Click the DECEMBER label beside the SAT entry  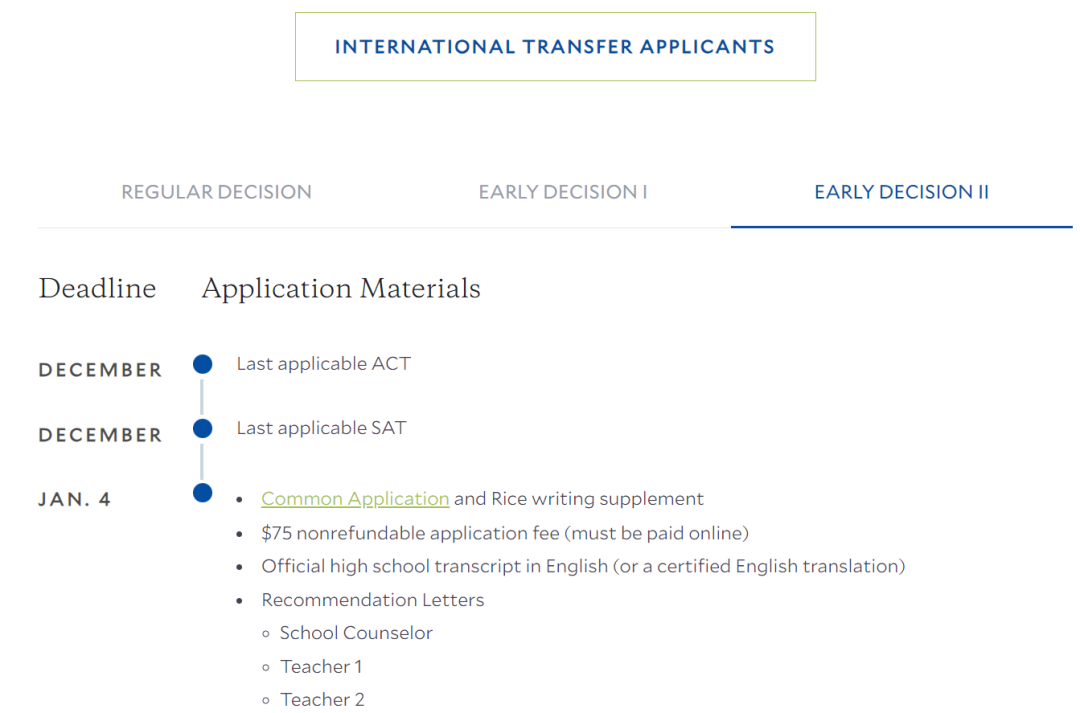click(x=101, y=435)
